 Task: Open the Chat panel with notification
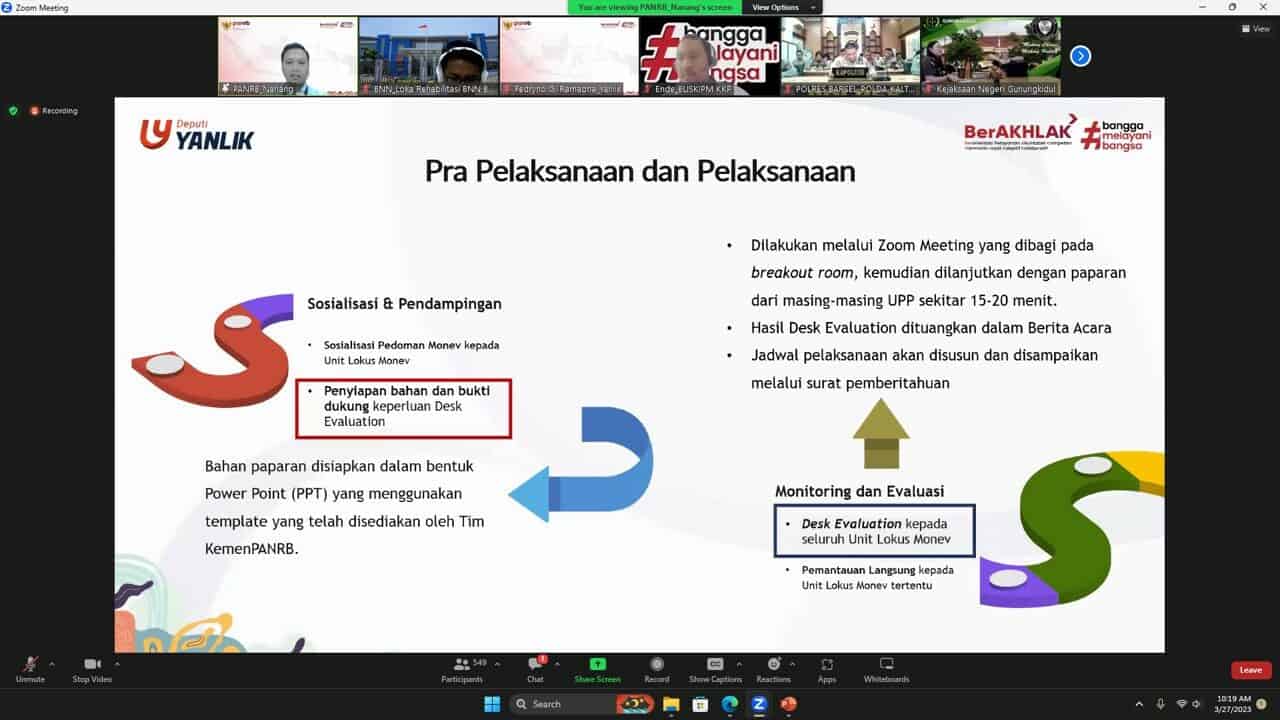pyautogui.click(x=536, y=669)
